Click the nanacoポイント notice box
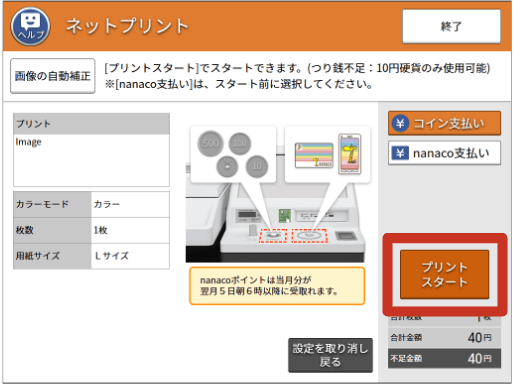The image size is (514, 384). click(277, 286)
